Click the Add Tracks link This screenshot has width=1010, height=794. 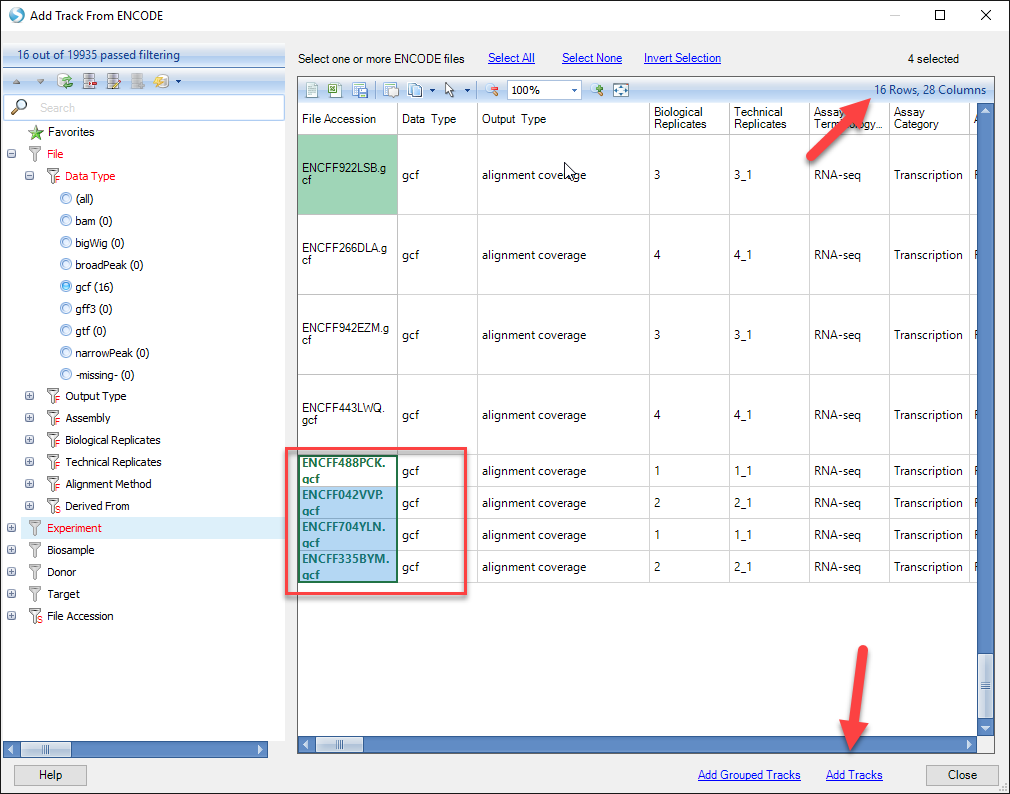click(x=854, y=775)
